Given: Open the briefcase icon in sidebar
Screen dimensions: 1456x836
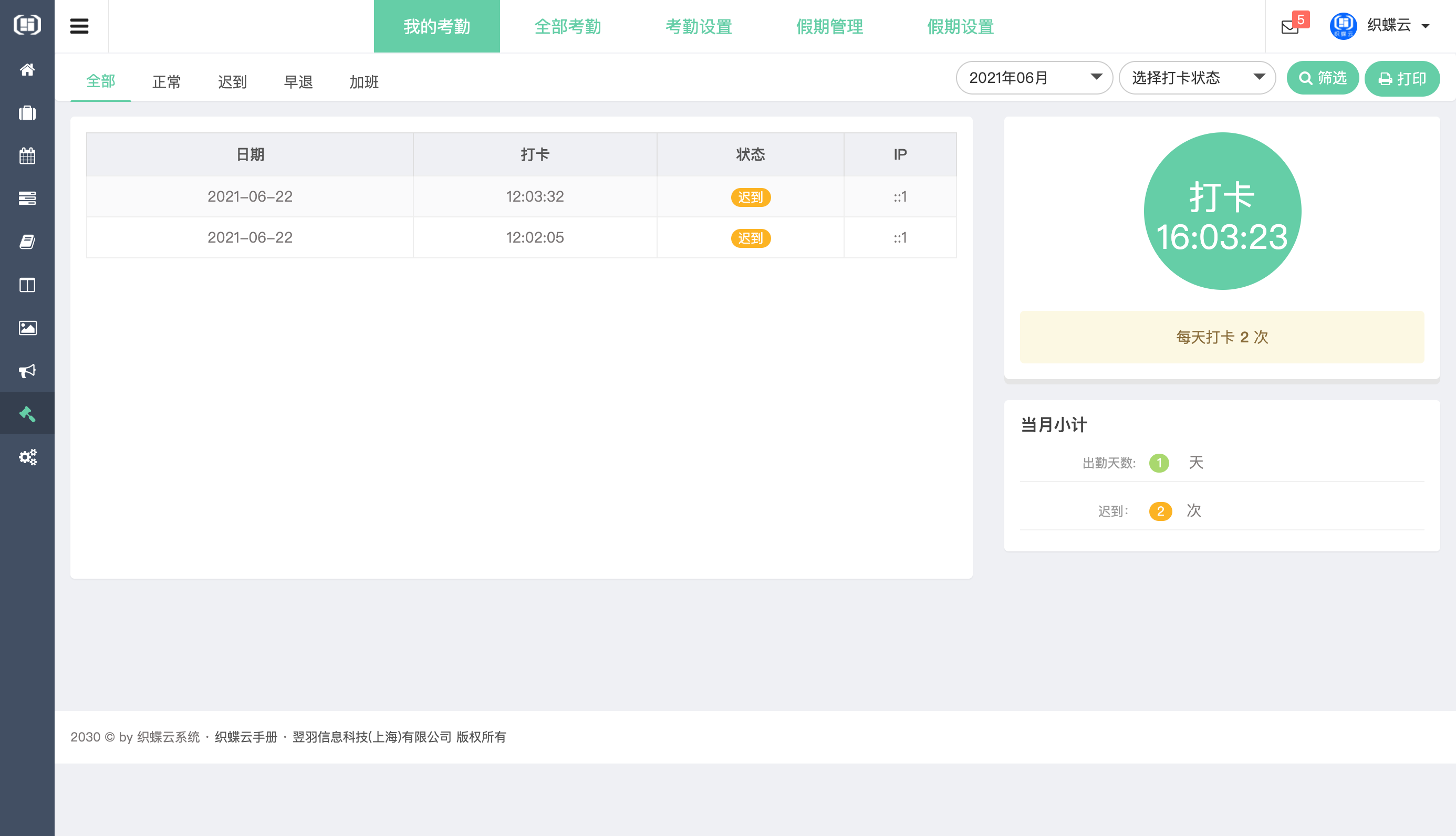Looking at the screenshot, I should coord(27,112).
